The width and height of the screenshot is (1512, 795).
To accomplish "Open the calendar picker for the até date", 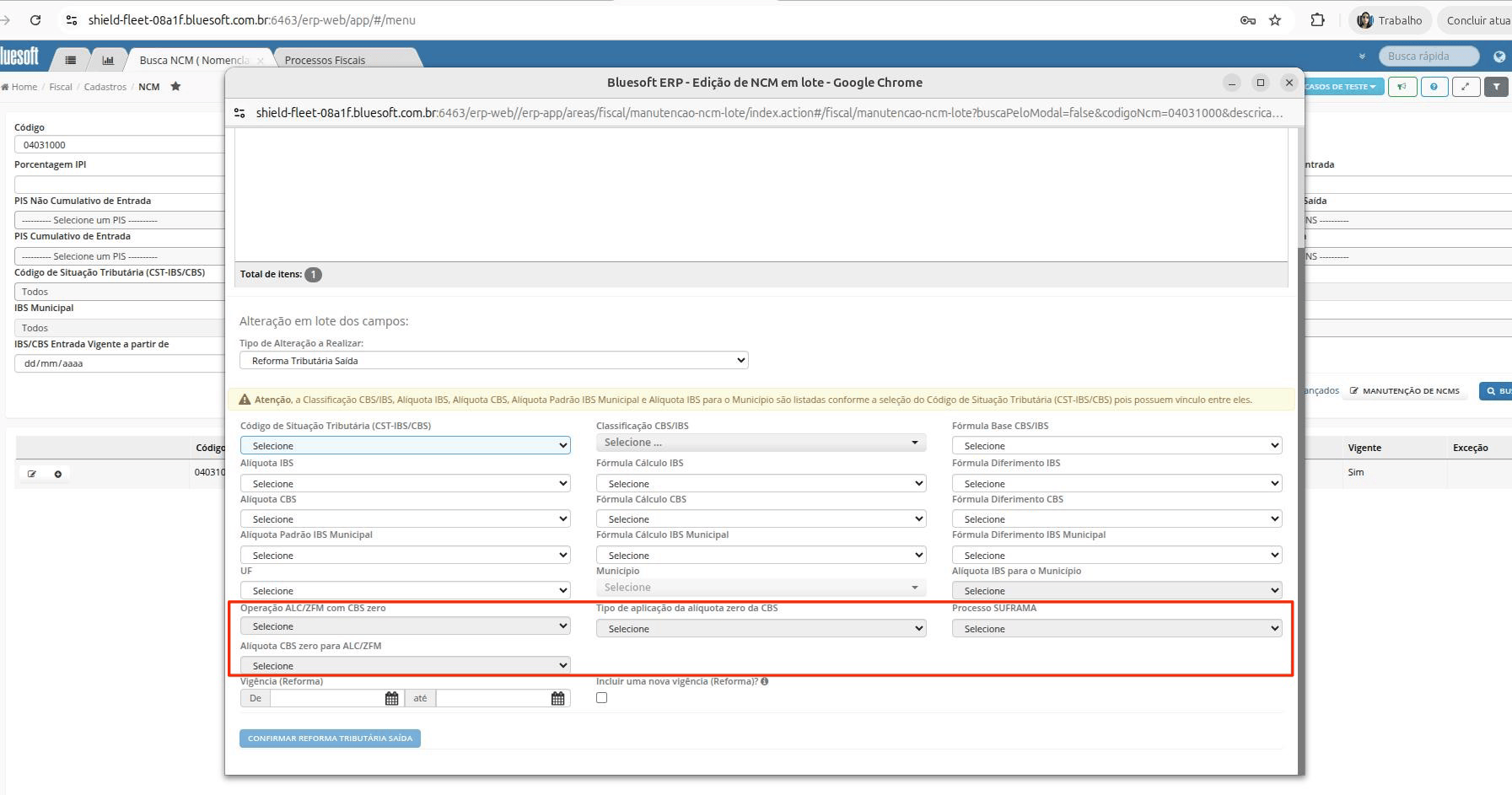I will tap(558, 698).
